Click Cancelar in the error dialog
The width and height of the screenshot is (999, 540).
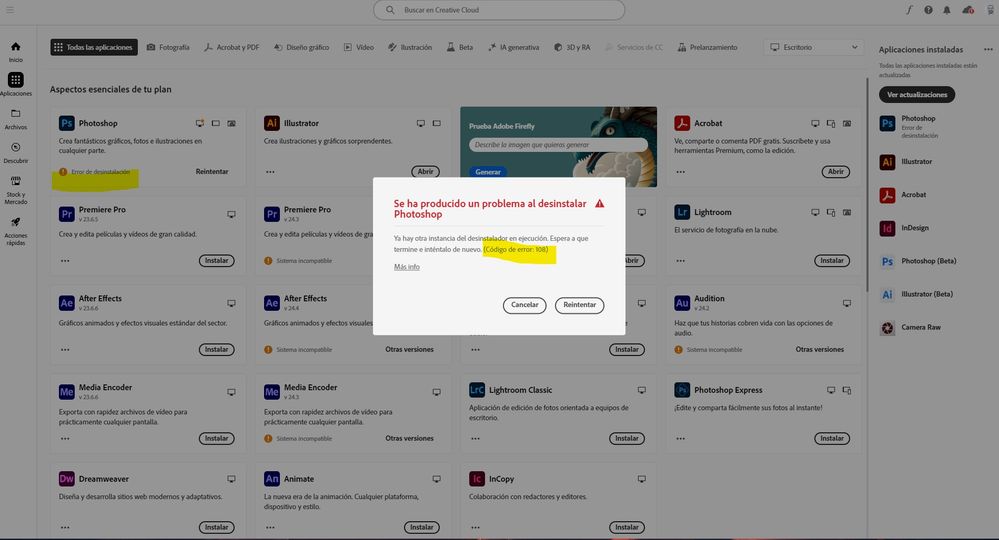tap(524, 305)
